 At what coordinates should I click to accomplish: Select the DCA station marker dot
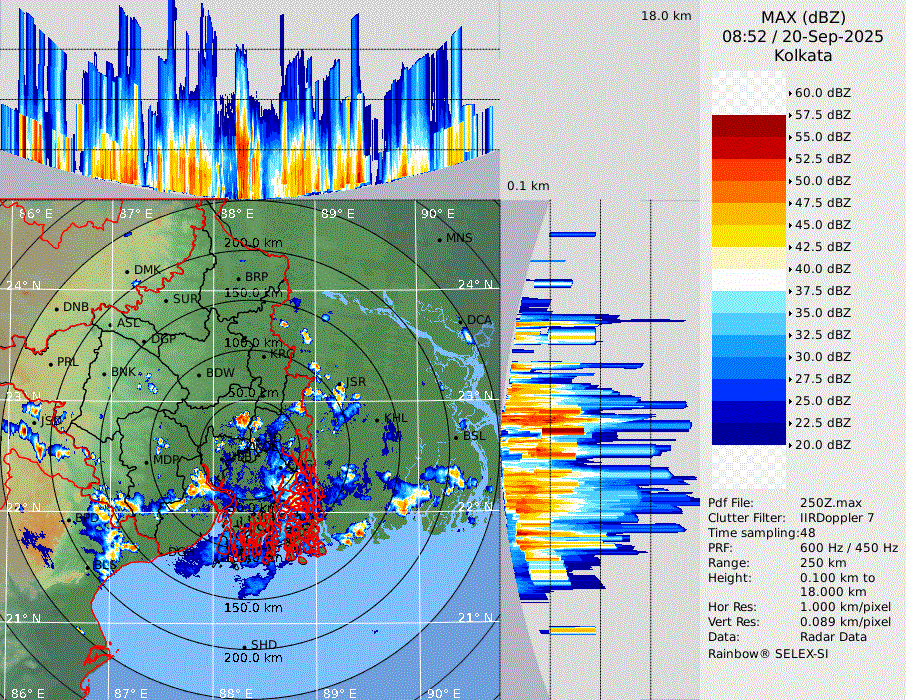coord(462,320)
